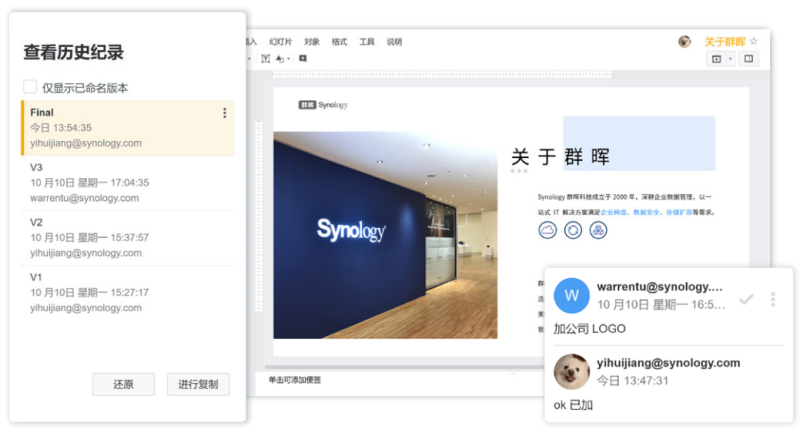800x433 pixels.
Task: Click the 进行复制 button
Action: (x=198, y=385)
